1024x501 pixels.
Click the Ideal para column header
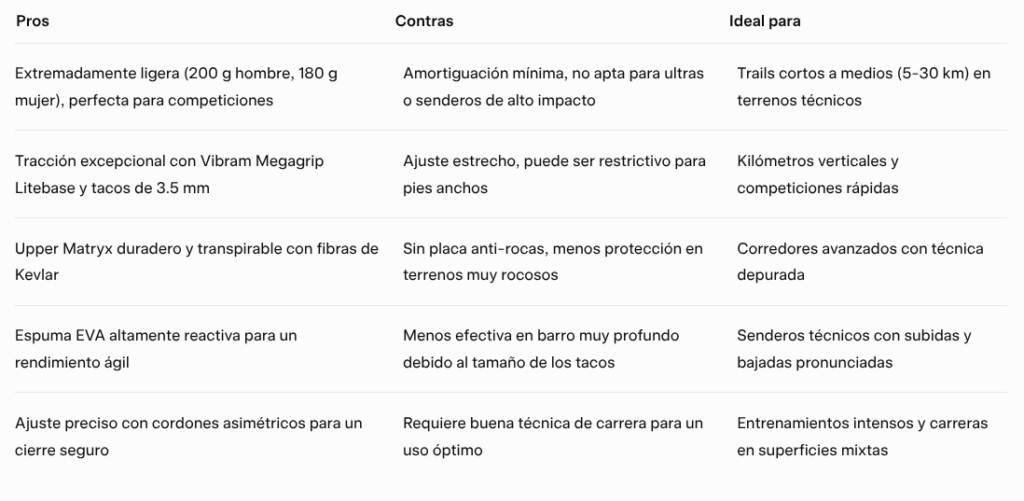click(765, 21)
